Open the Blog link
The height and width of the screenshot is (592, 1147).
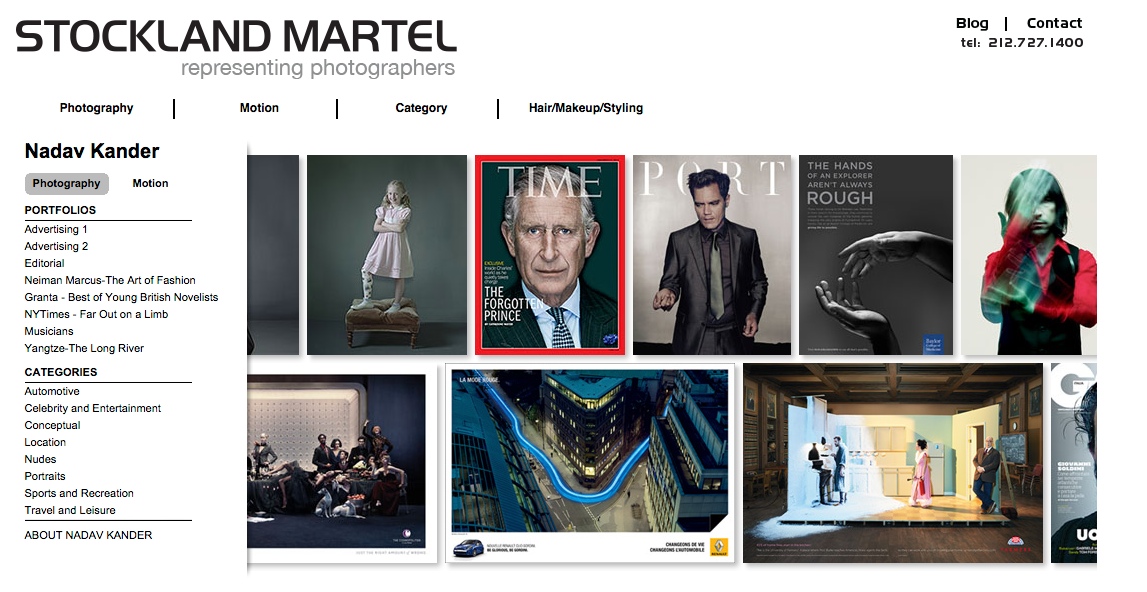tap(971, 23)
